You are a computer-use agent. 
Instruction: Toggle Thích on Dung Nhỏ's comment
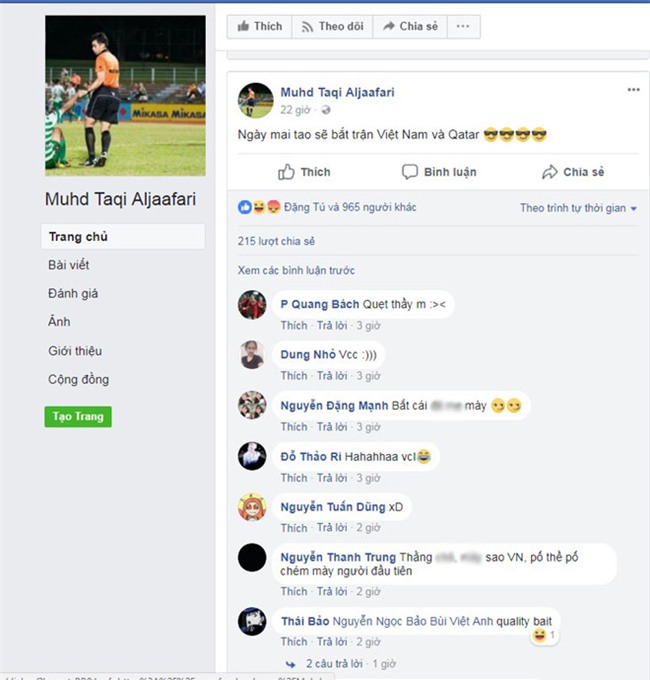tap(294, 376)
